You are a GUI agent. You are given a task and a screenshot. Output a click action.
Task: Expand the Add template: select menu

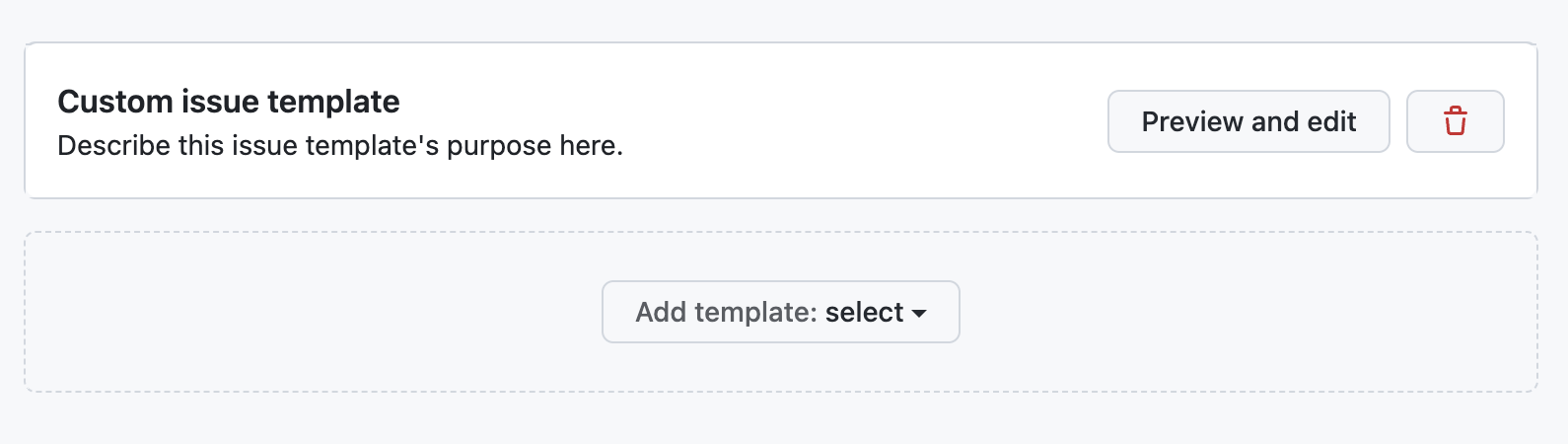780,312
